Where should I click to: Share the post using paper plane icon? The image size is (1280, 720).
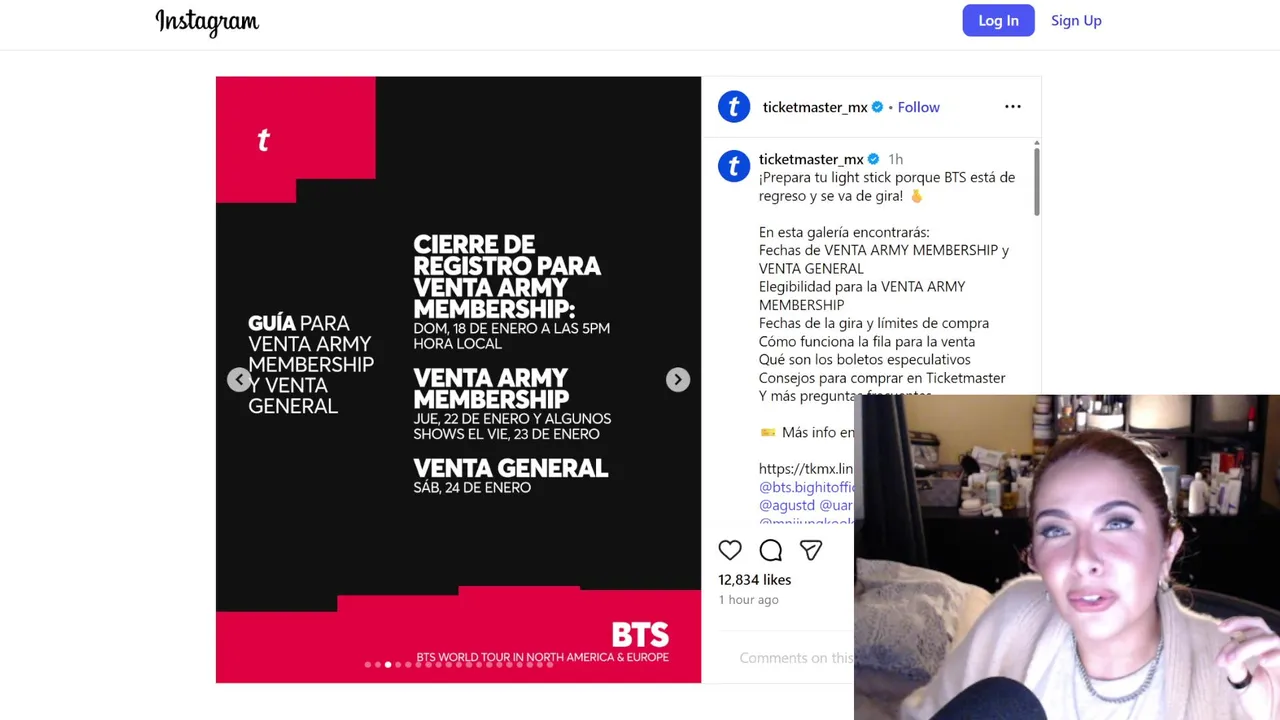point(811,550)
